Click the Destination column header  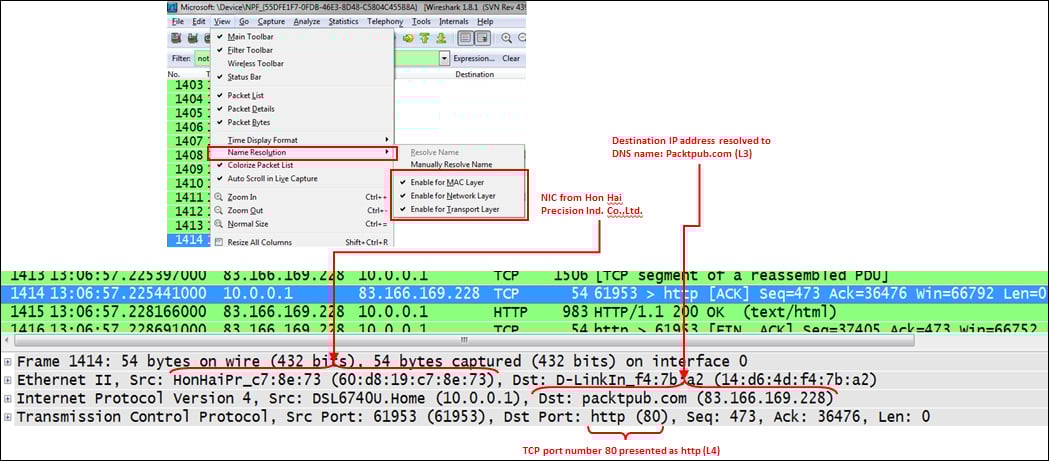[x=474, y=74]
